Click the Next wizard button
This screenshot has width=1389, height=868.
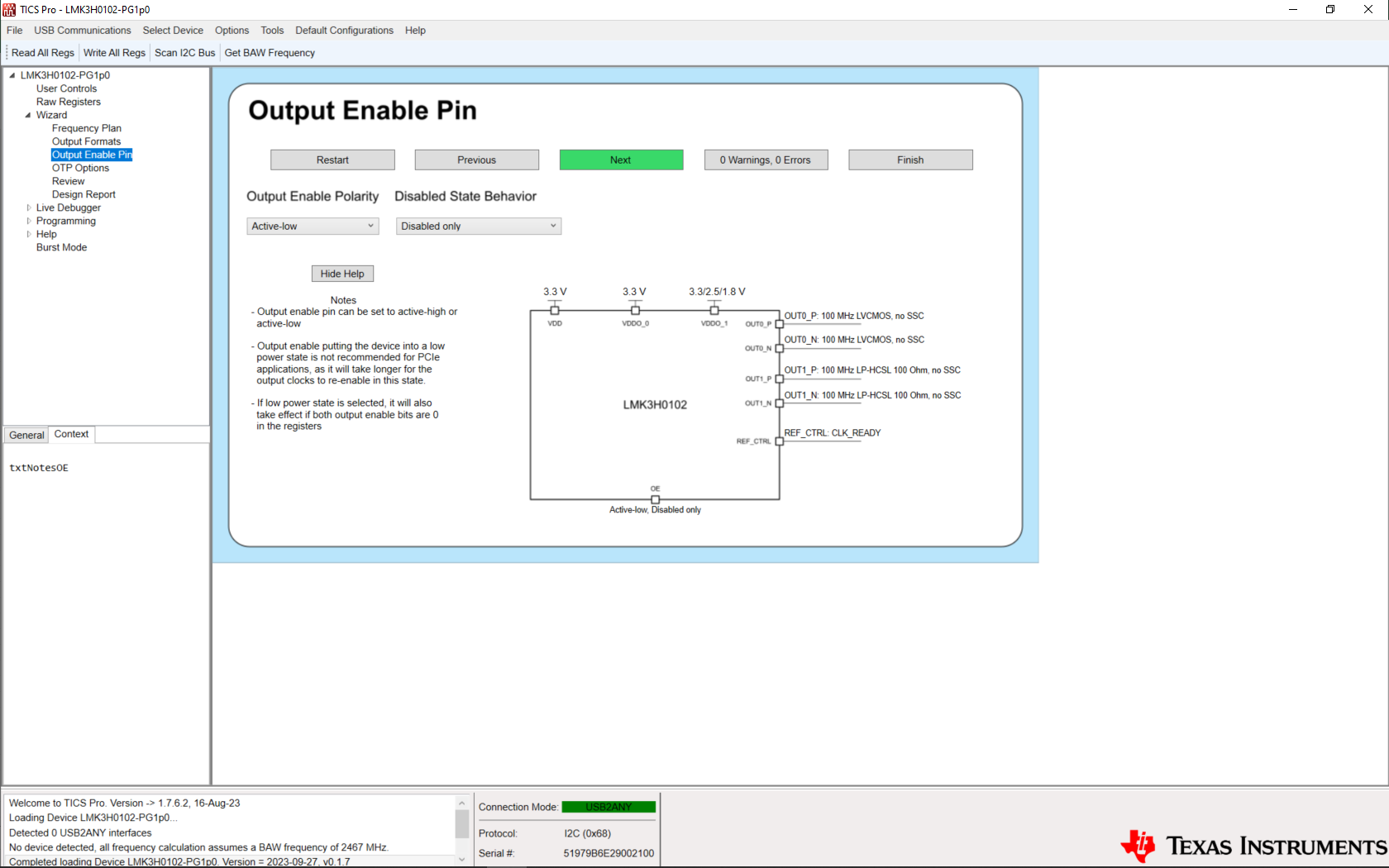pyautogui.click(x=621, y=159)
